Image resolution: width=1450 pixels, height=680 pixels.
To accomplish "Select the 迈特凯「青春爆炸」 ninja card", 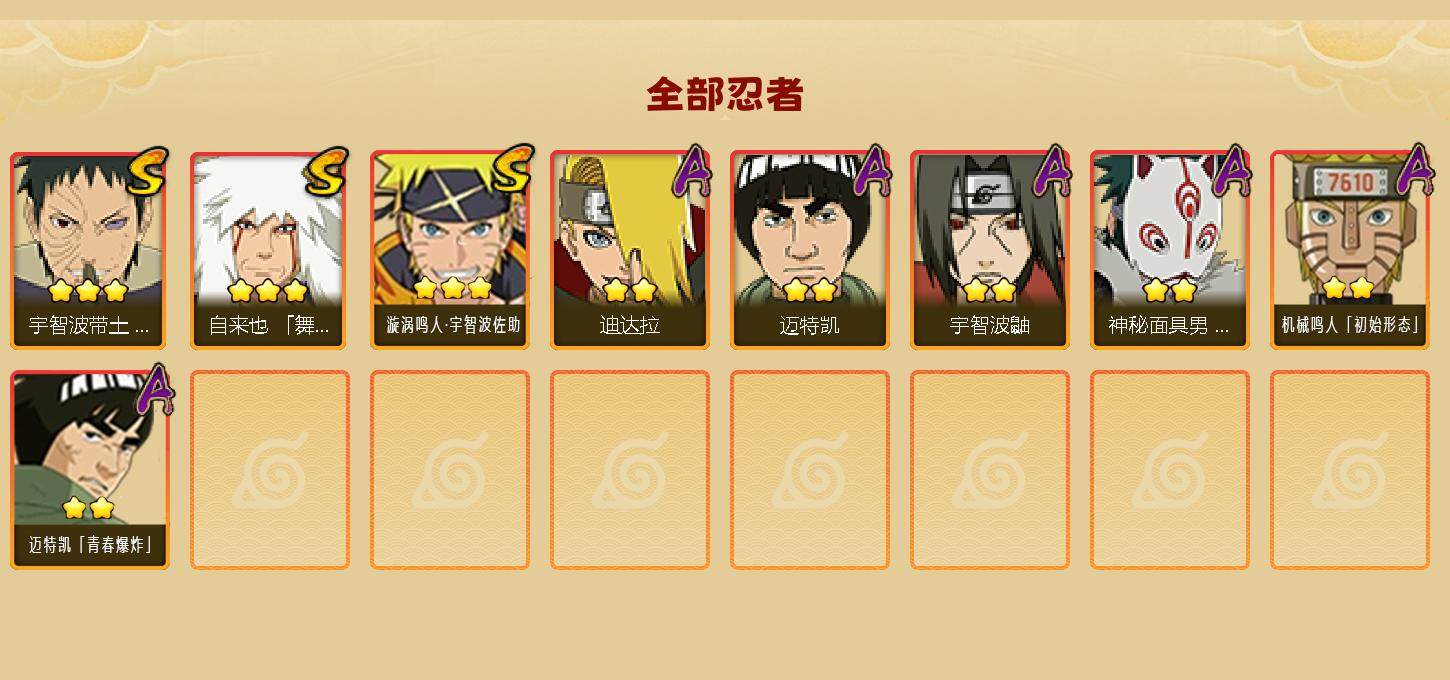I will click(x=90, y=470).
